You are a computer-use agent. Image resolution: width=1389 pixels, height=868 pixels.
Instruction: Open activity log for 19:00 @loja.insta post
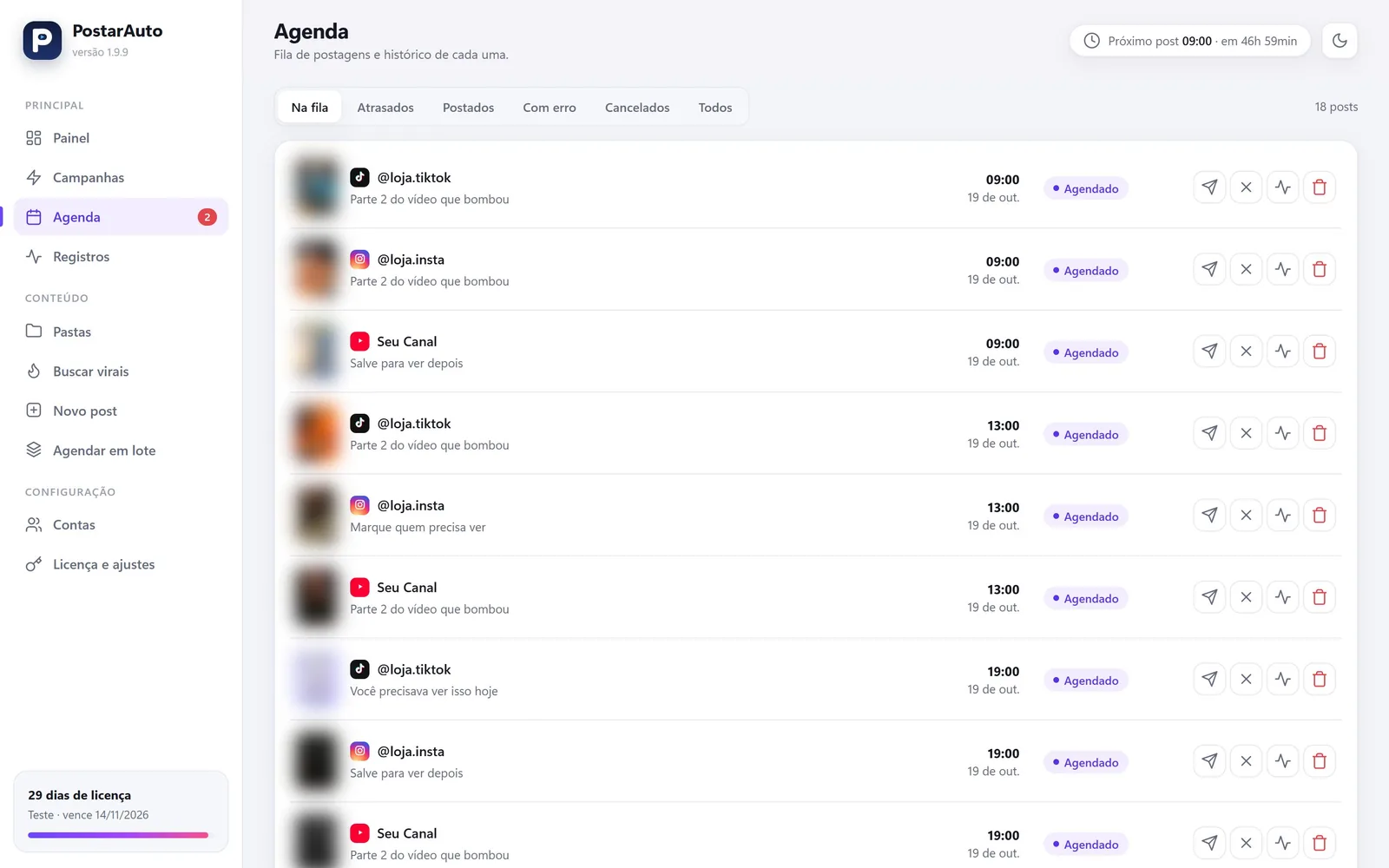pyautogui.click(x=1283, y=761)
